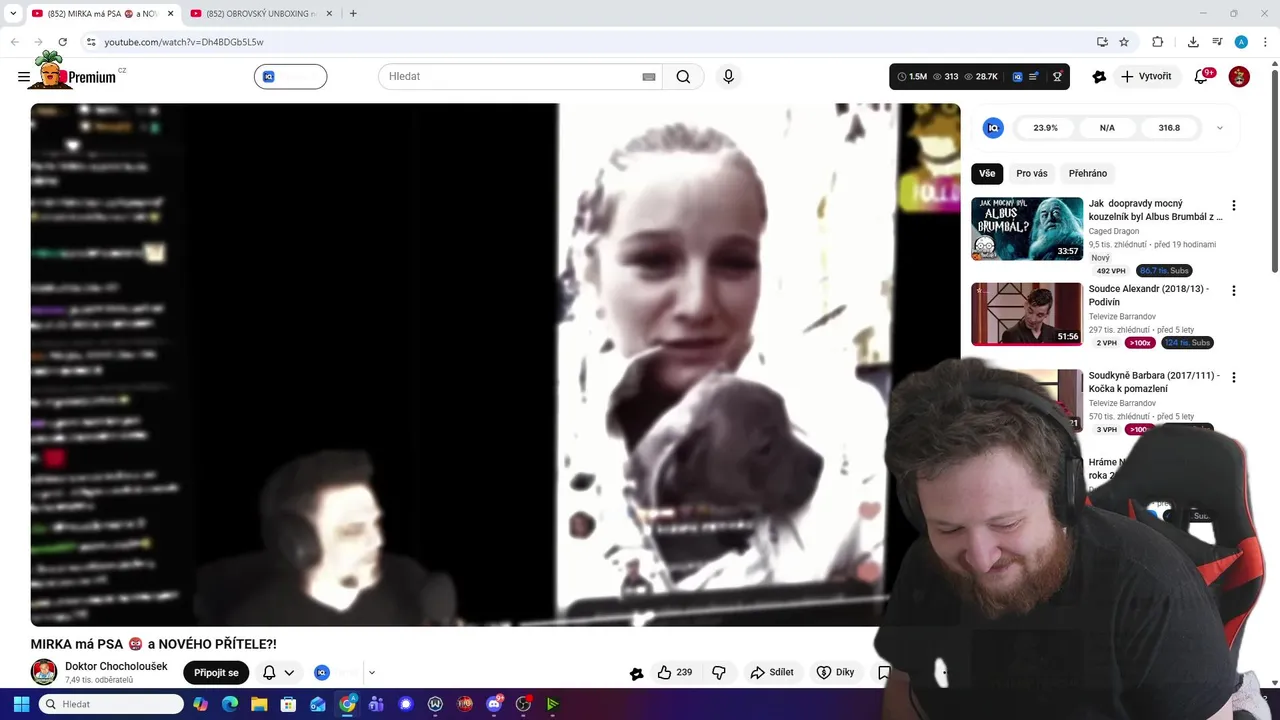Open the vidIQ pill button in the header
The height and width of the screenshot is (720, 1280).
click(x=290, y=77)
